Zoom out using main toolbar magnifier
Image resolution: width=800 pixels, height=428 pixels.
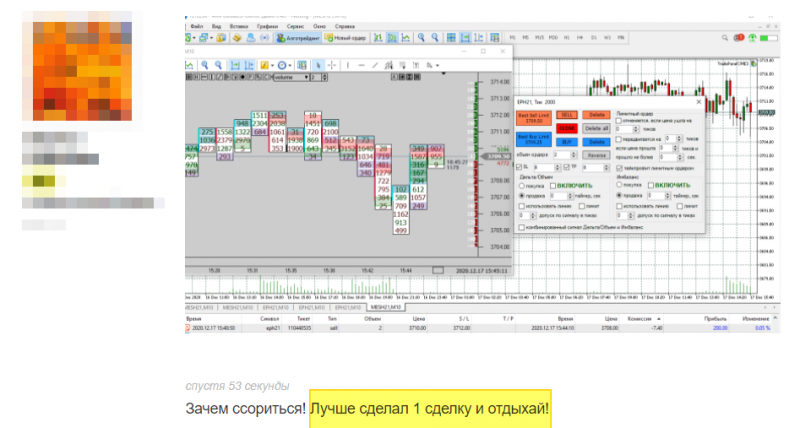(x=435, y=38)
